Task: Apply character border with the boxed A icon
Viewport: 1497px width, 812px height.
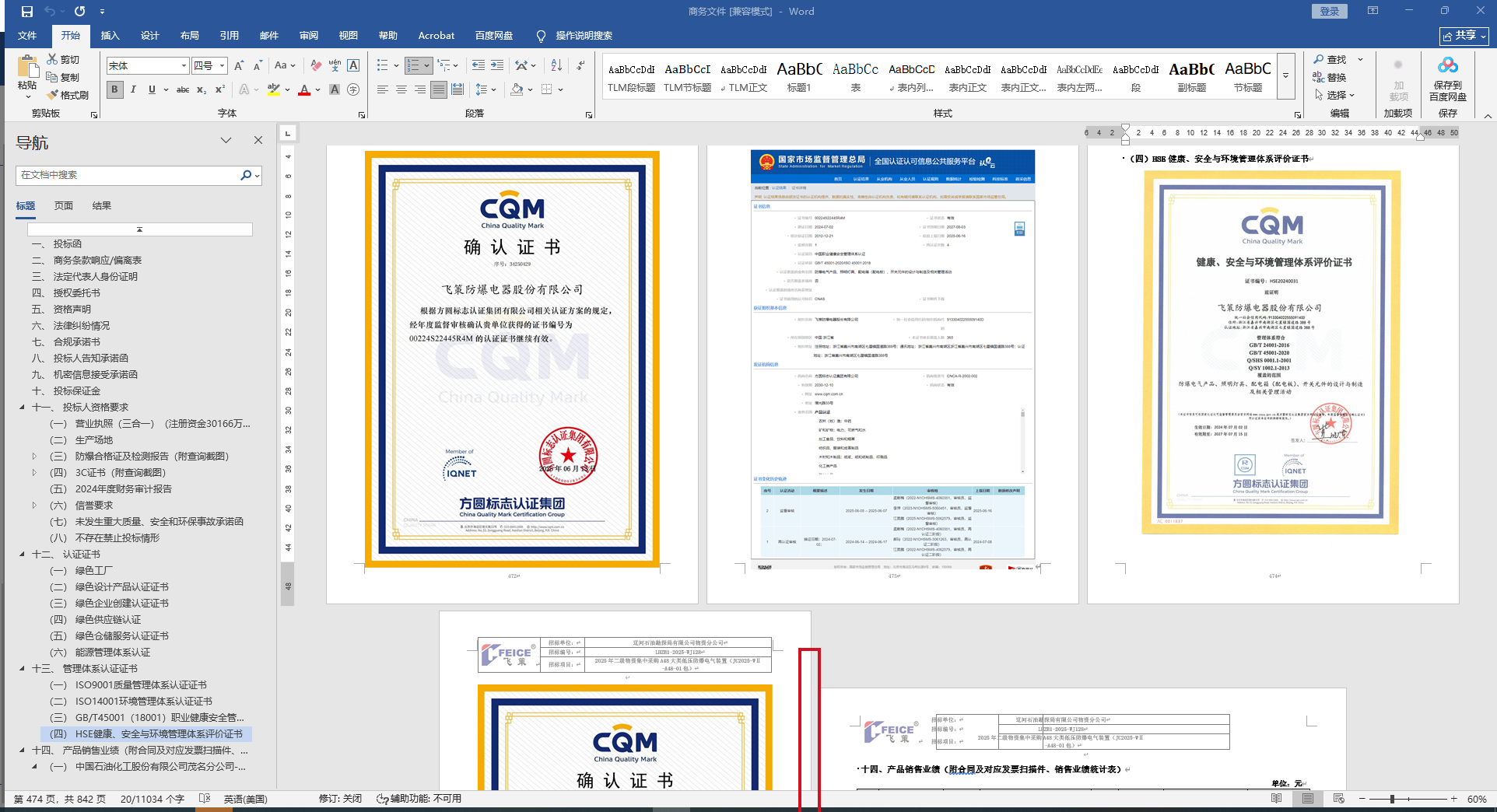Action: (x=353, y=66)
